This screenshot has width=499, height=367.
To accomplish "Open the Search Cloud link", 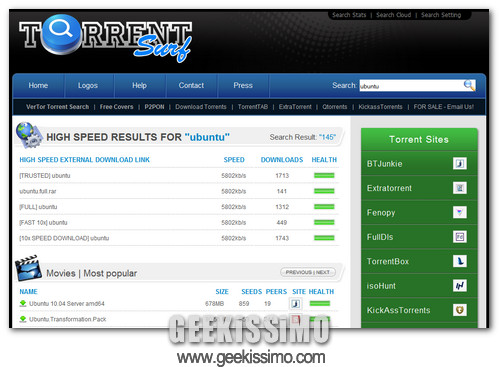I will (393, 15).
